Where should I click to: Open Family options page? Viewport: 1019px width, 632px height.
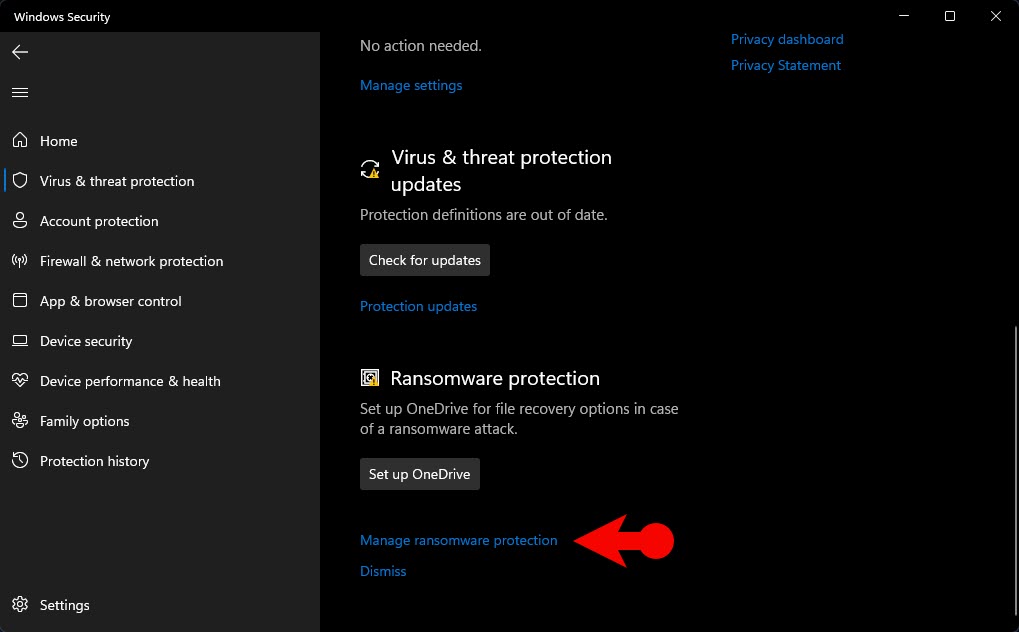84,421
